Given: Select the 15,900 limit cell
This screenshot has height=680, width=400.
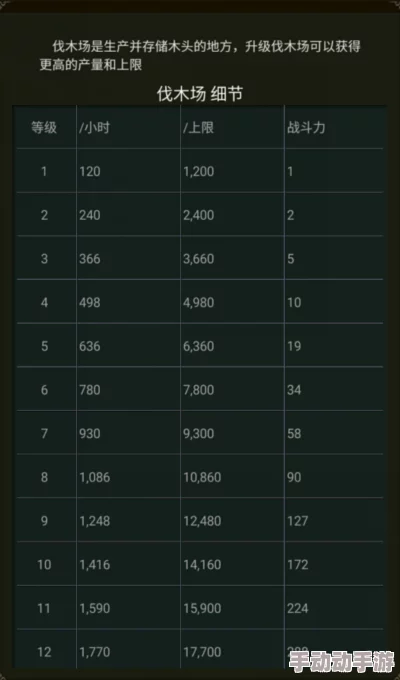Looking at the screenshot, I should (202, 608).
